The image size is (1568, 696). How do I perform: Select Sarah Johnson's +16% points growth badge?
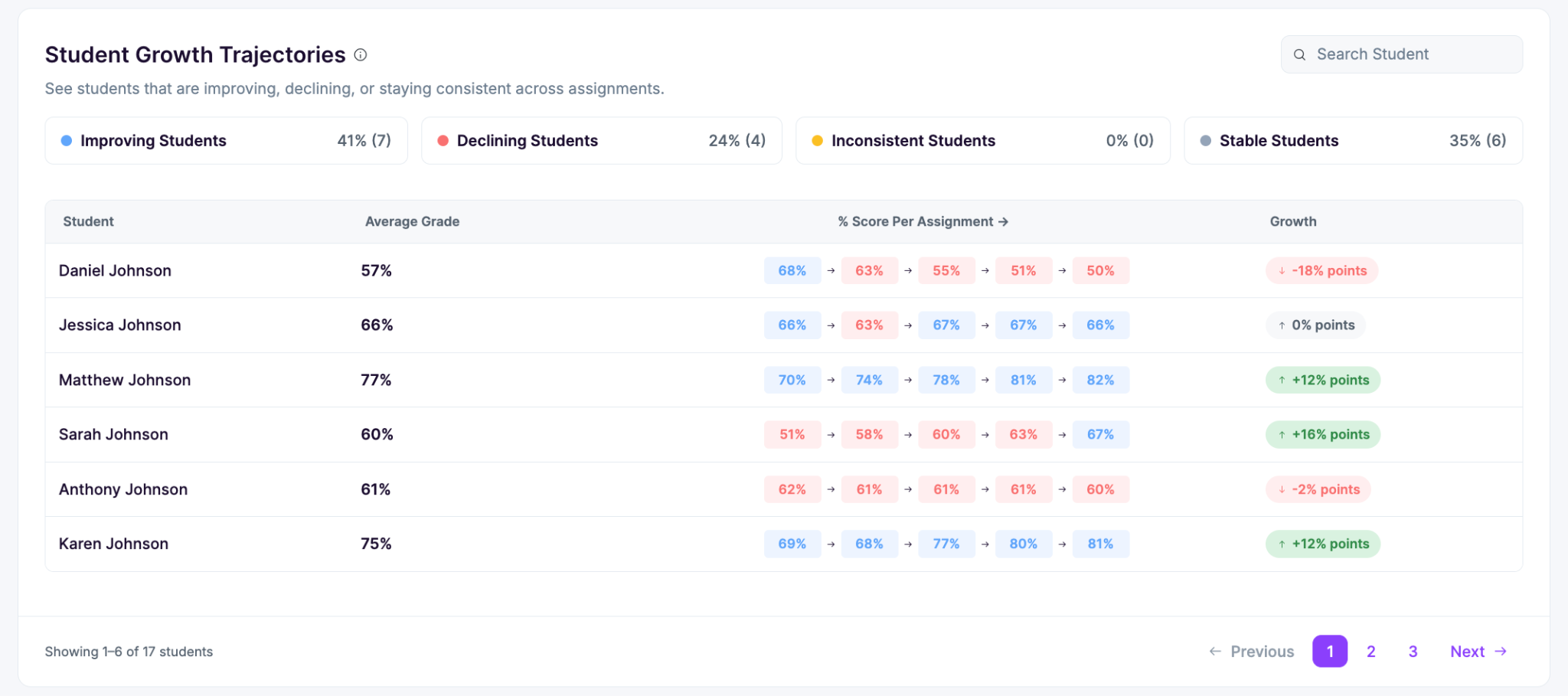point(1323,435)
